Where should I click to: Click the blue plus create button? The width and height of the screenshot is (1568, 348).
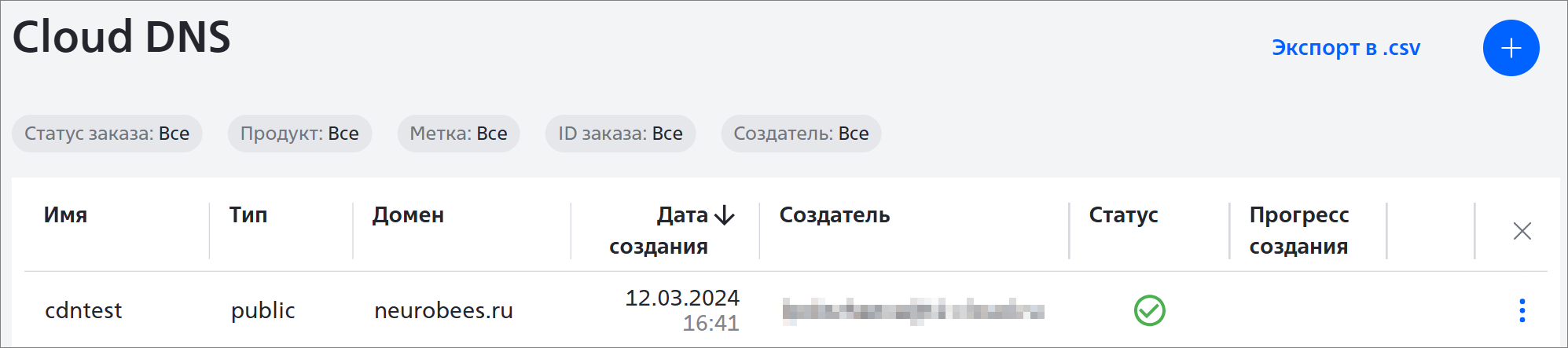(1511, 48)
